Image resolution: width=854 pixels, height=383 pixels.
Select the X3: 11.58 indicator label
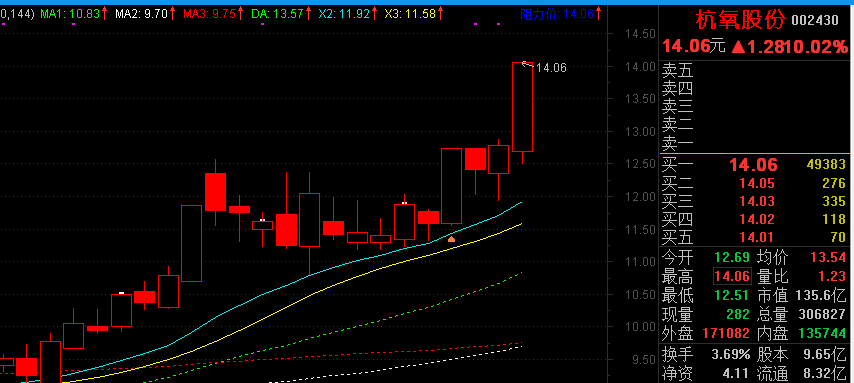(410, 14)
